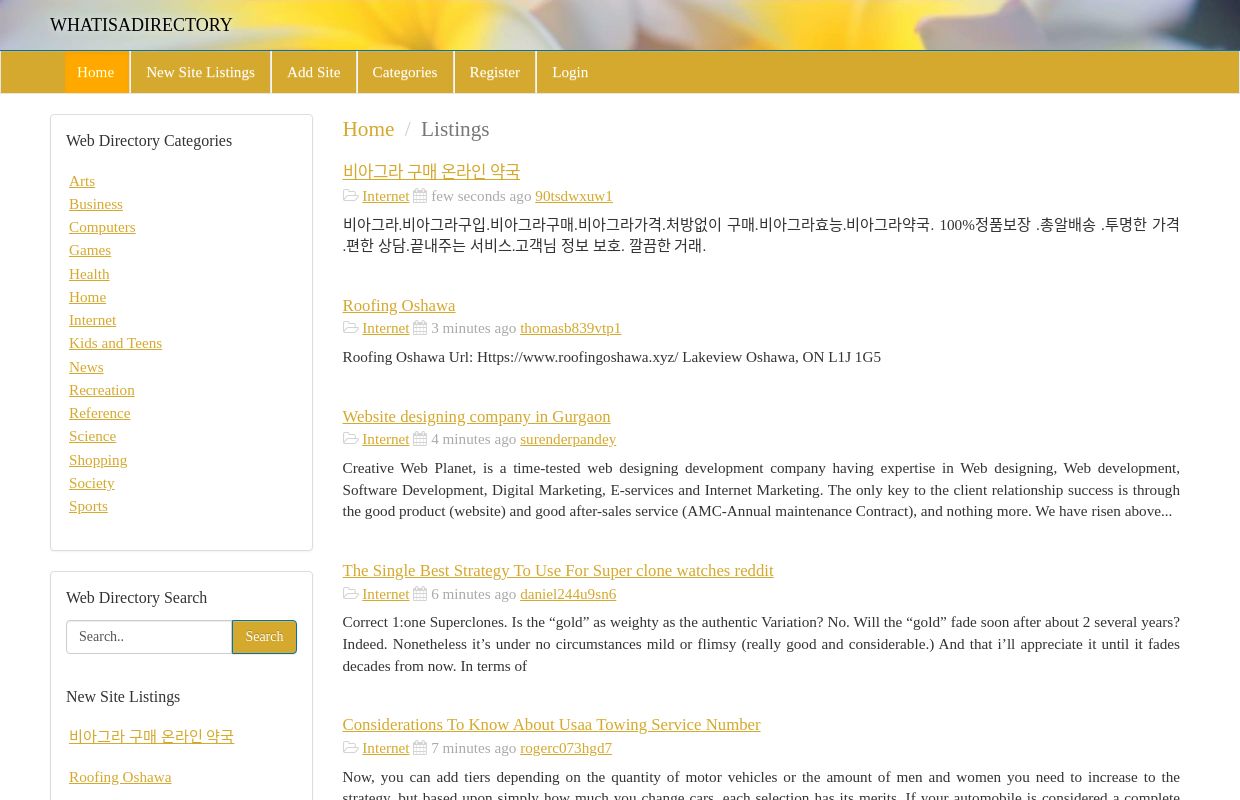Click folder icon on Roofing Oshawa row

click(x=350, y=328)
